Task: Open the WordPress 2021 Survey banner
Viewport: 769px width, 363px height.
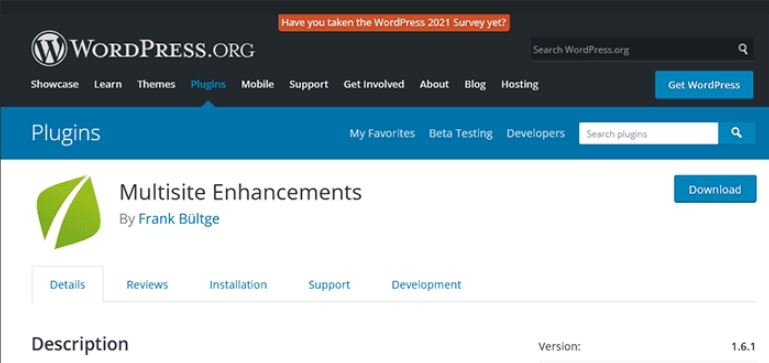Action: point(394,23)
